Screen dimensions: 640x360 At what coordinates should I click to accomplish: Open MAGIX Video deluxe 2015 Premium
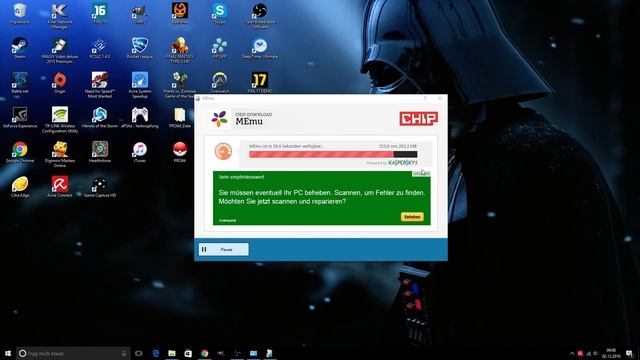[x=60, y=50]
